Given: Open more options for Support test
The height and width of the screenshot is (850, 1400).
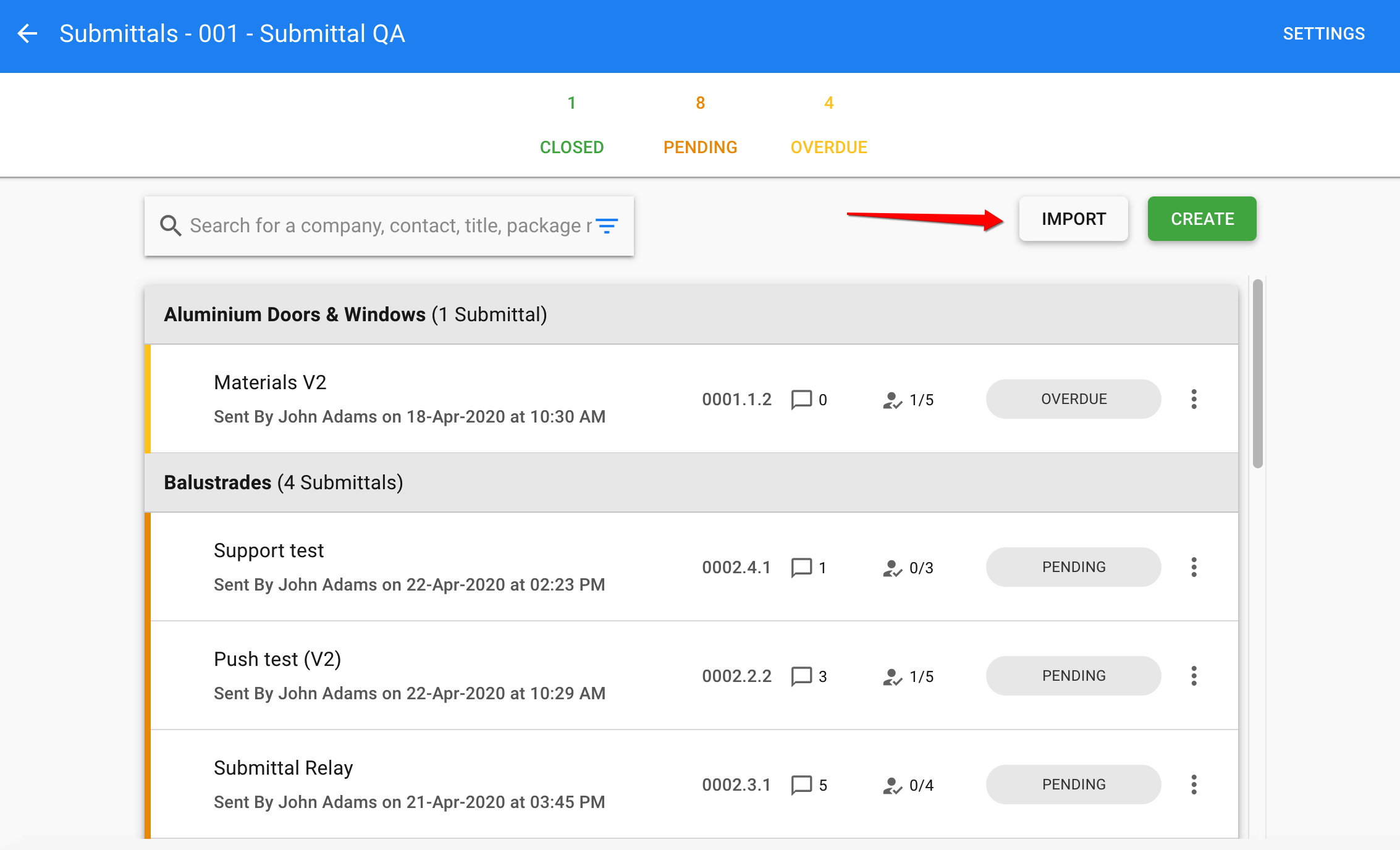Looking at the screenshot, I should (1194, 567).
